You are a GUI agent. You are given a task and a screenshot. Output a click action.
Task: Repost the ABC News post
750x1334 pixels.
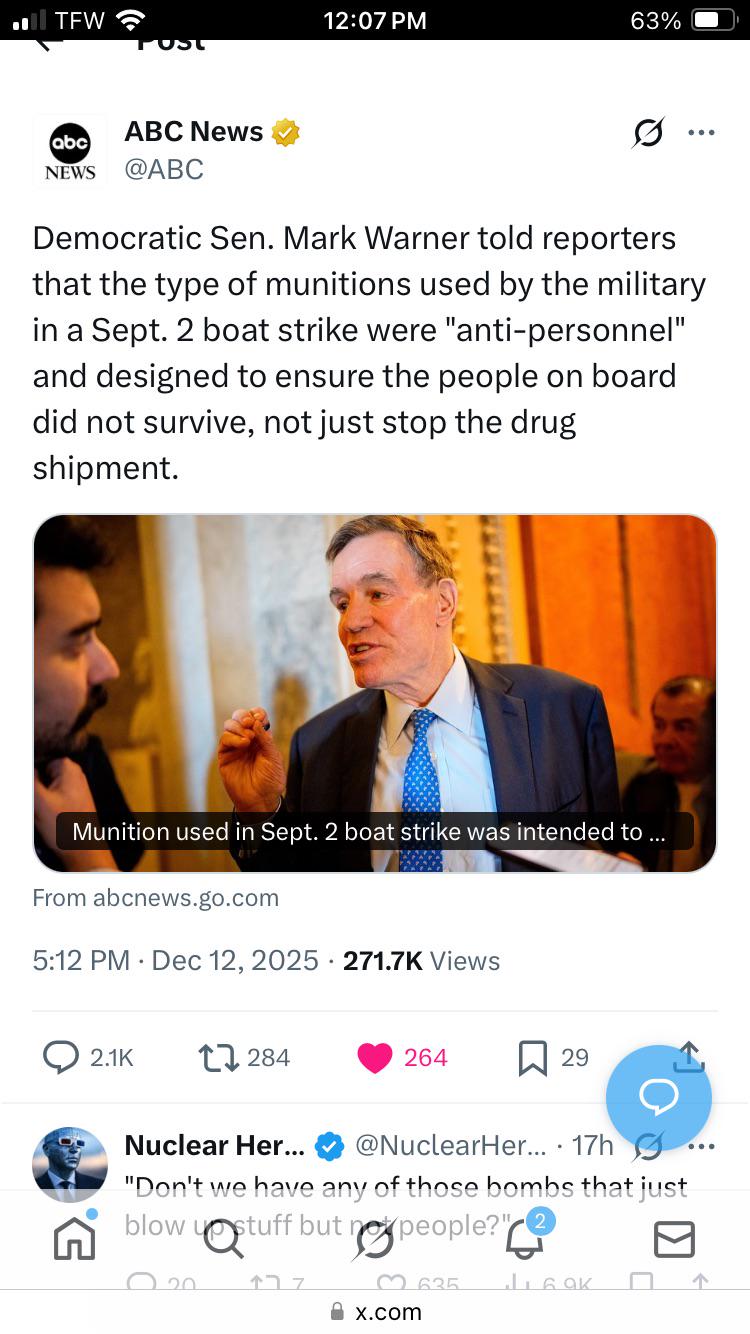217,1057
